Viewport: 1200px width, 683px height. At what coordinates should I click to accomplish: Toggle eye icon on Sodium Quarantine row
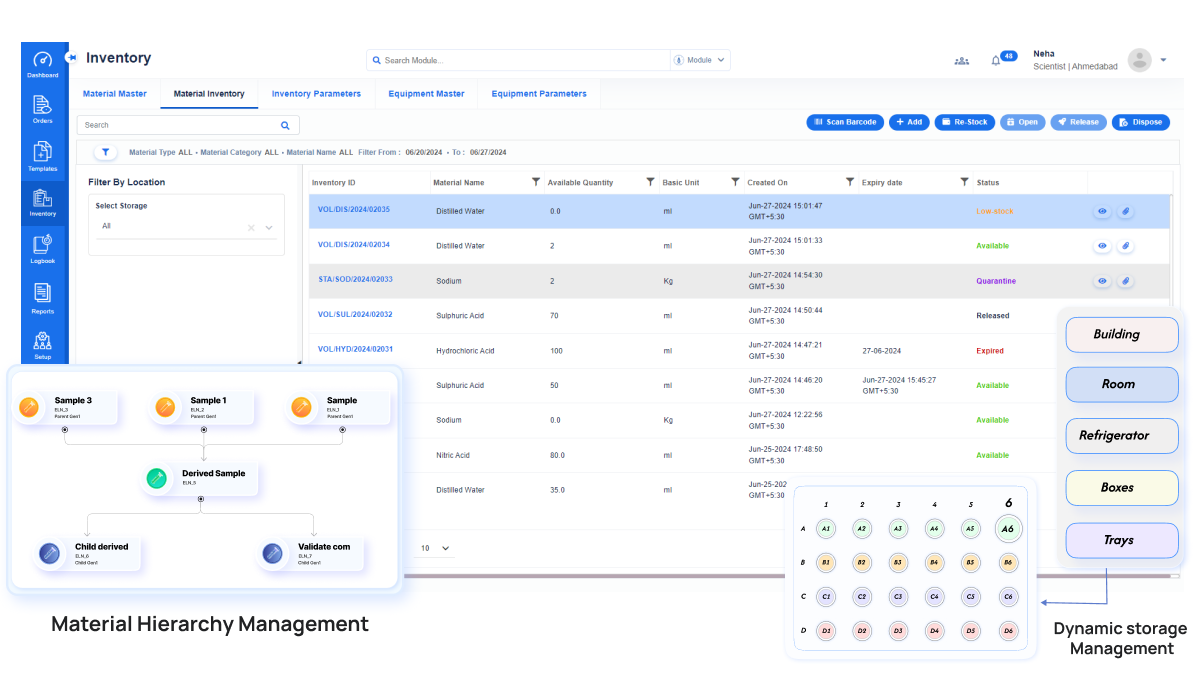coord(1102,281)
